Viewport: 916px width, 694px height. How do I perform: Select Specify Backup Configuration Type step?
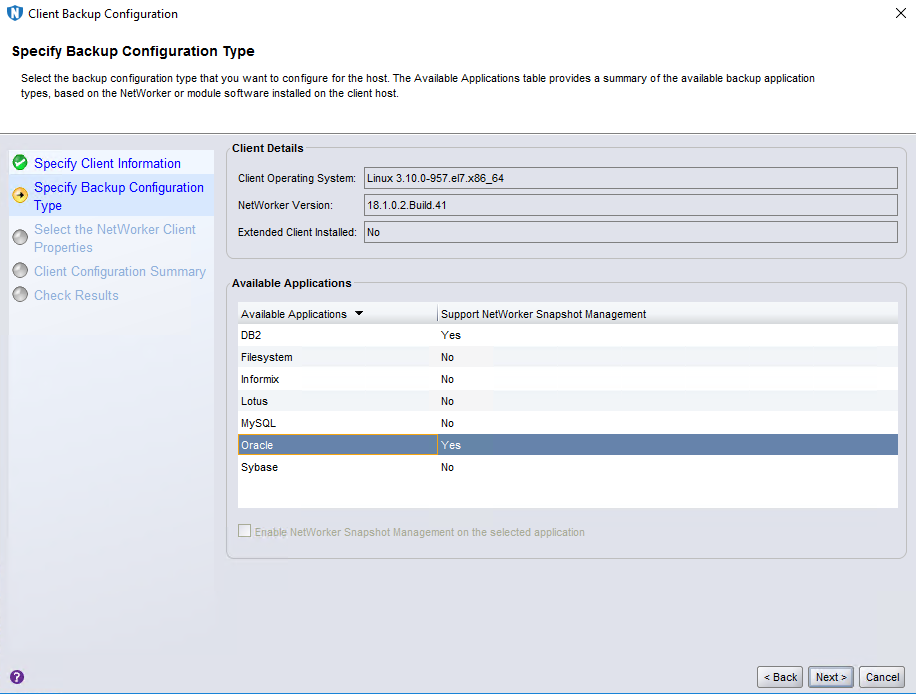[118, 196]
